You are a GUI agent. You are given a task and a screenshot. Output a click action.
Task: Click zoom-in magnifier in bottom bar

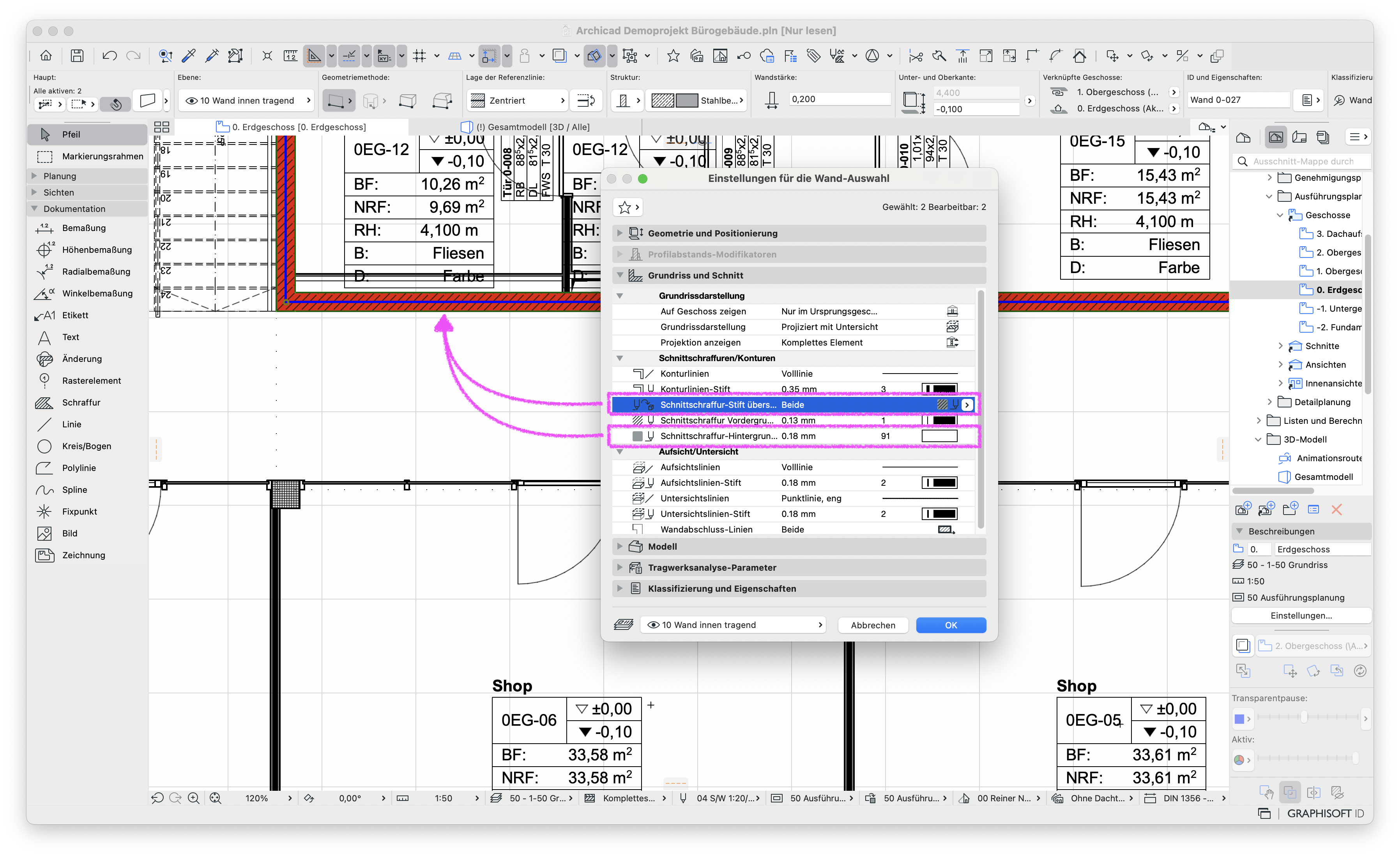[x=193, y=798]
